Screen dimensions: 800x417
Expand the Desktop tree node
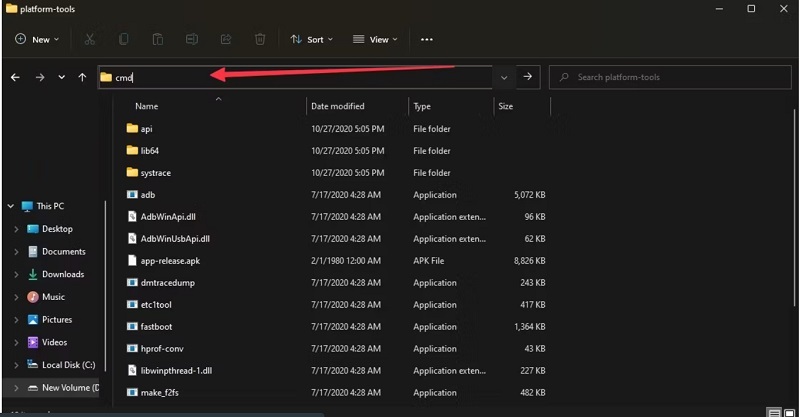click(x=17, y=229)
